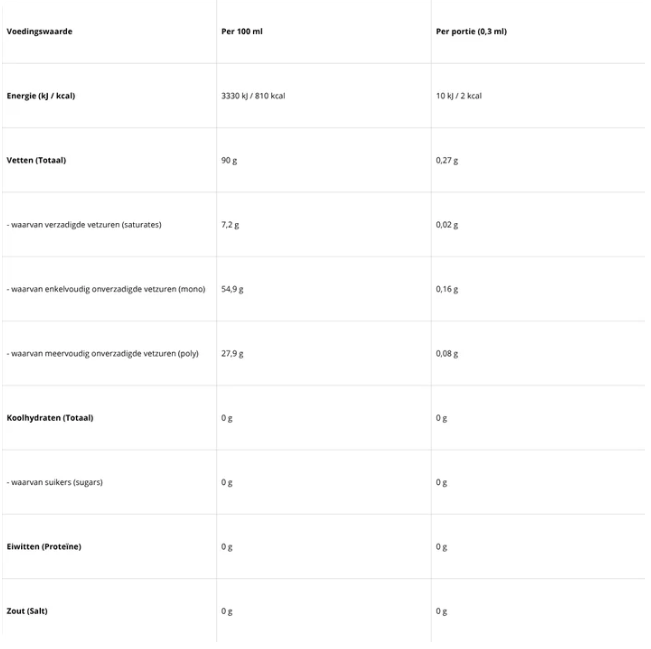This screenshot has height=649, width=651.
Task: Select the enkelvoudig onverzadigde vetzuren (mono) label
Action: point(106,289)
